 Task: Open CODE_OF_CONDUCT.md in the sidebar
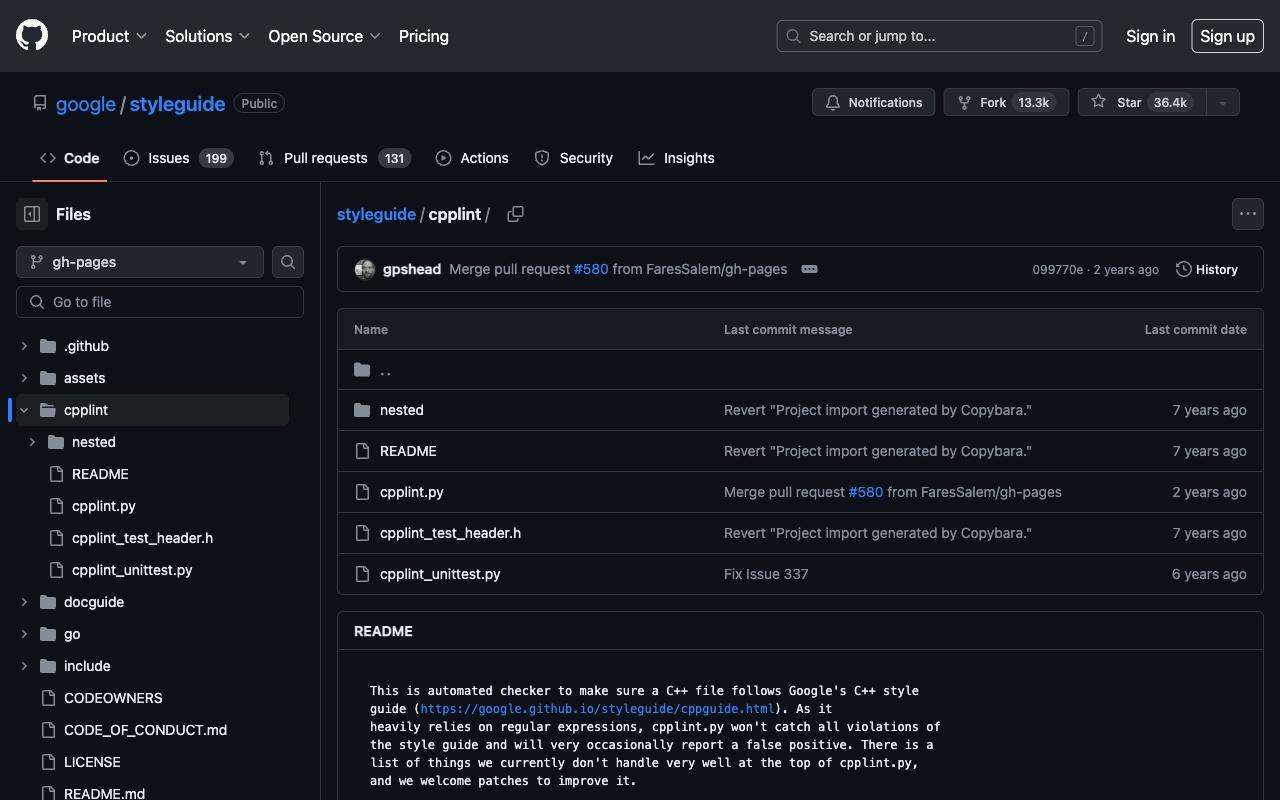pos(145,730)
